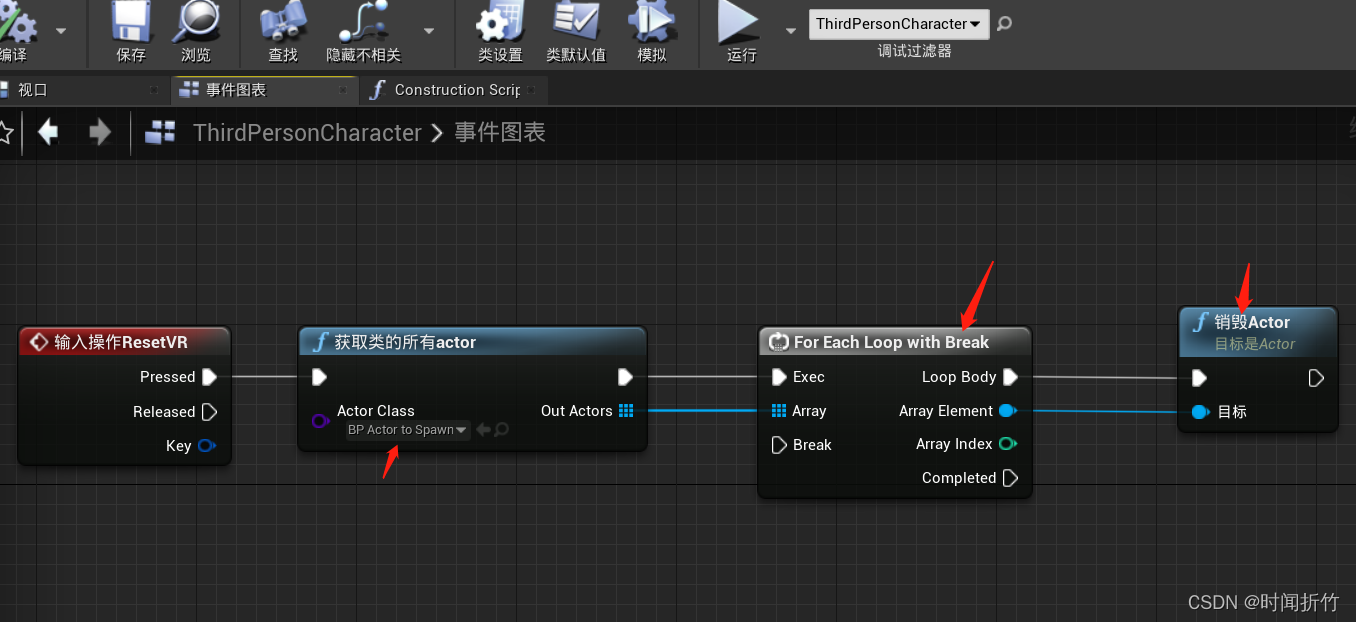Click the 运行 (Play) button

(x=740, y=22)
